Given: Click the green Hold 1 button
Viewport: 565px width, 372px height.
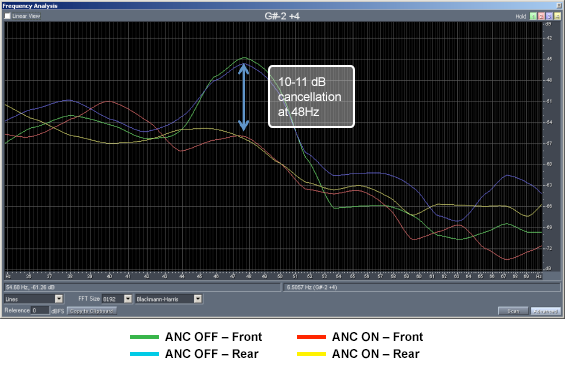Looking at the screenshot, I should (x=533, y=16).
